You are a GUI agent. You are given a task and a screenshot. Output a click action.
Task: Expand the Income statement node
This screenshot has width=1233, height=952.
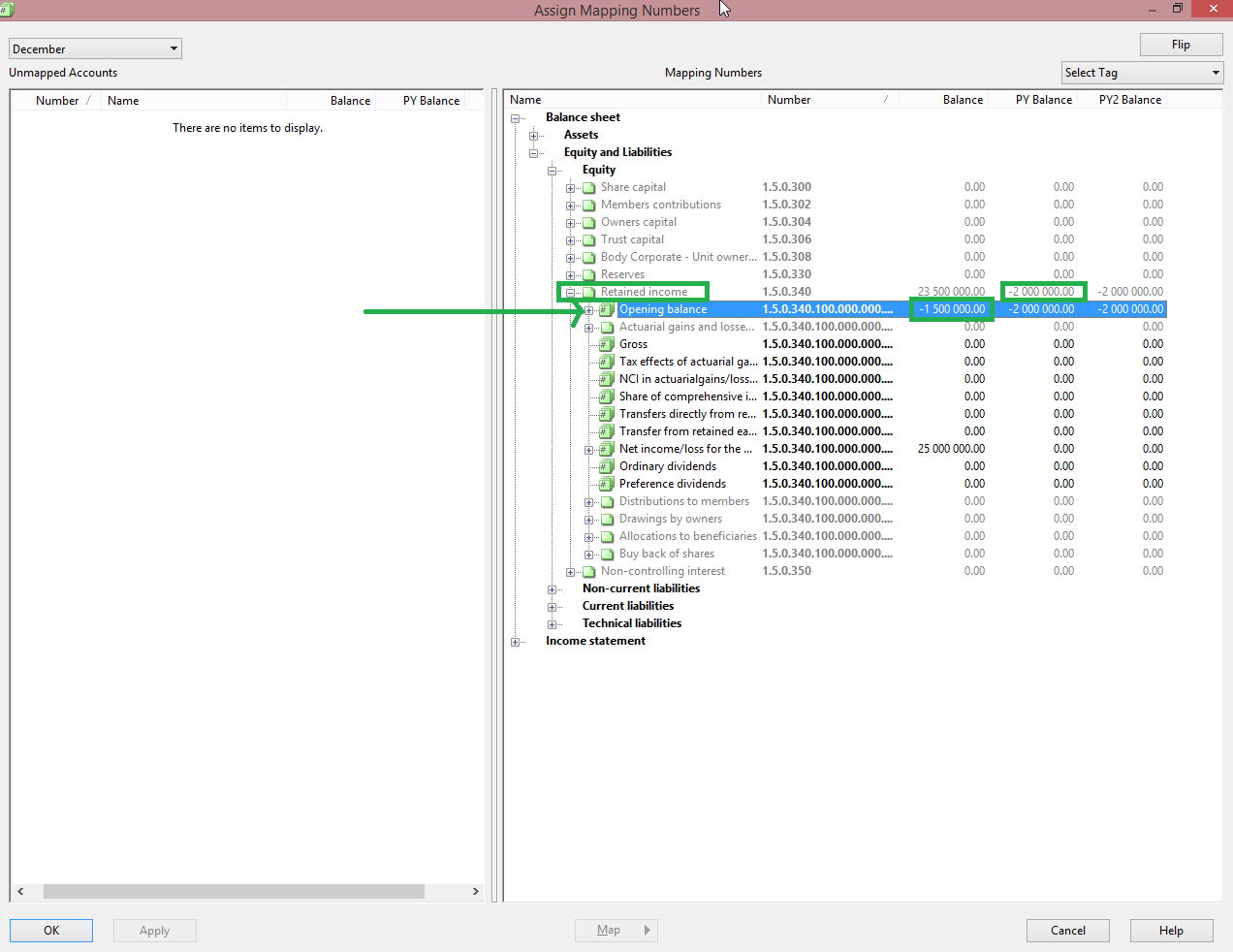[516, 642]
